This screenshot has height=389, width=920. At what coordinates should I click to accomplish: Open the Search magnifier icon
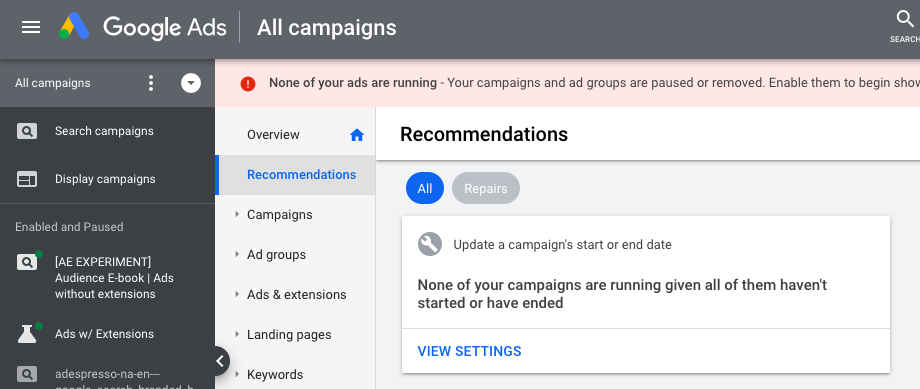pyautogui.click(x=905, y=19)
